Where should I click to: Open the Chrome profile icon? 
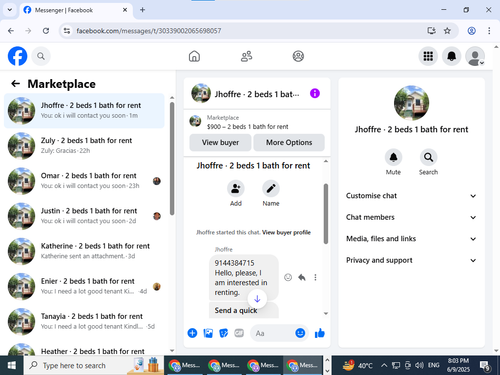point(471,31)
